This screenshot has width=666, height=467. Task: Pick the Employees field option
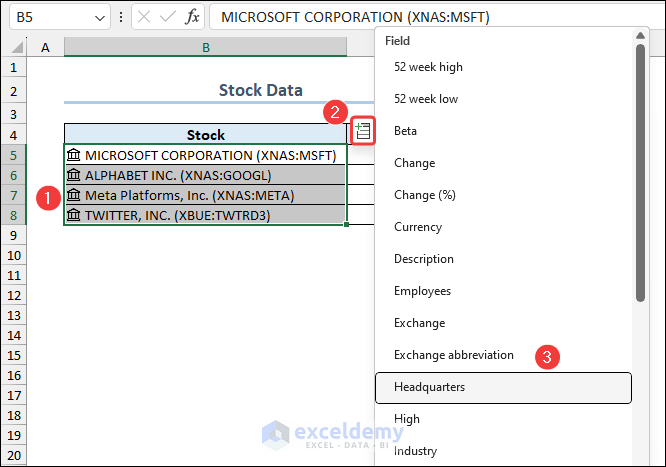point(422,291)
